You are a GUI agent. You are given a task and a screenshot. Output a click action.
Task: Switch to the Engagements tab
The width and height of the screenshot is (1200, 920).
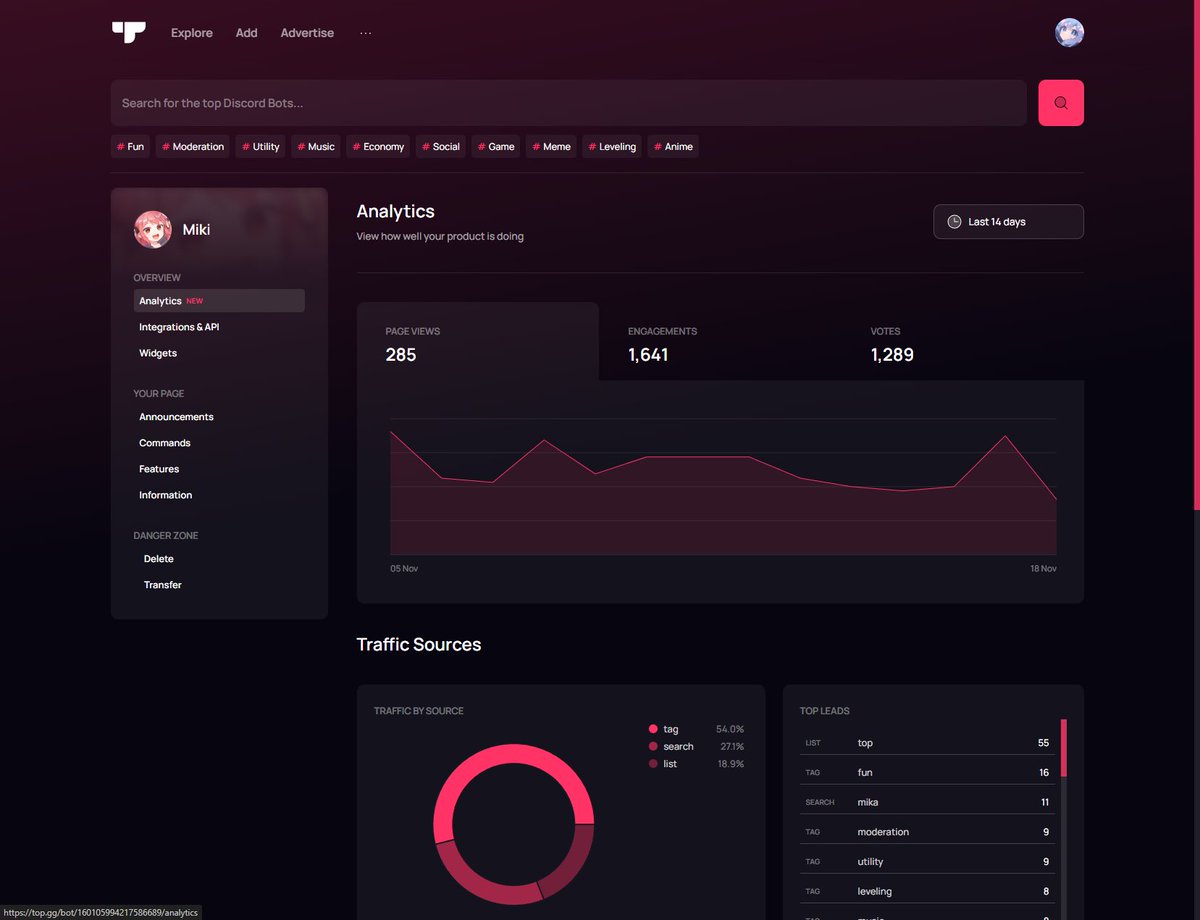coord(720,341)
